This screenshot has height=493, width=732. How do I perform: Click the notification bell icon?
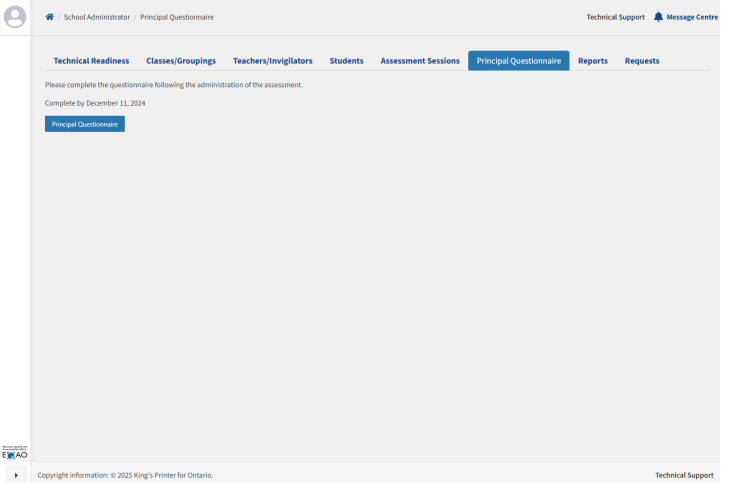(x=658, y=17)
